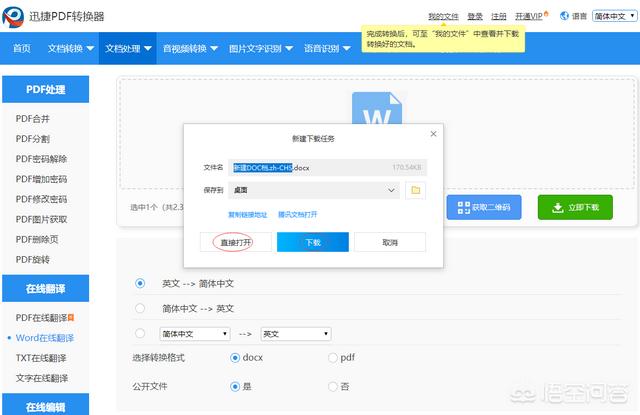
Task: Expand the 图片文字识别 navigation menu
Action: coord(261,49)
